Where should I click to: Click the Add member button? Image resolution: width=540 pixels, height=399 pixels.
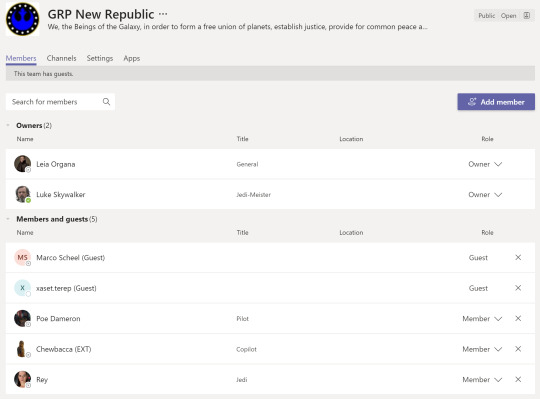496,102
